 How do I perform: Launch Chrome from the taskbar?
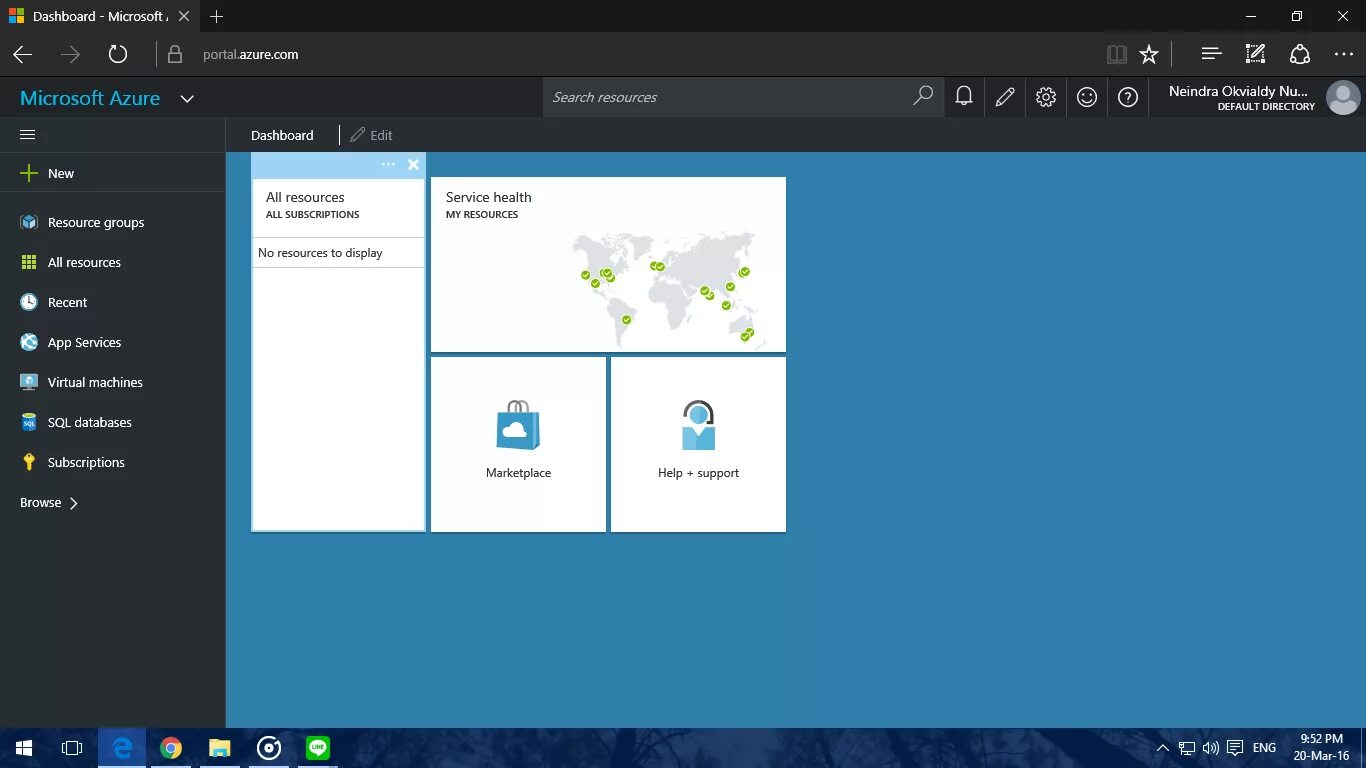pos(171,748)
